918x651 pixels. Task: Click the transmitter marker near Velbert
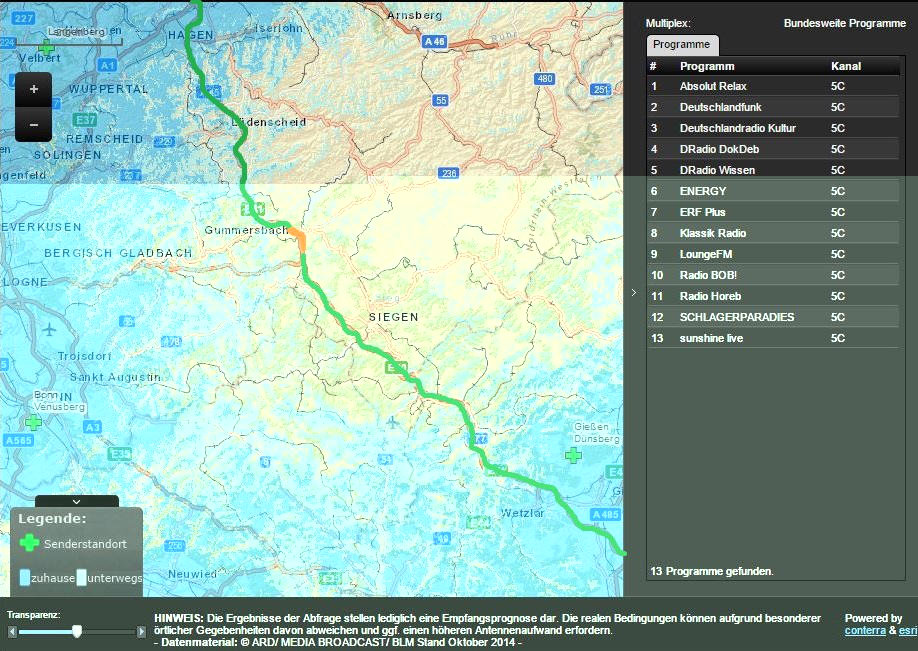point(46,47)
